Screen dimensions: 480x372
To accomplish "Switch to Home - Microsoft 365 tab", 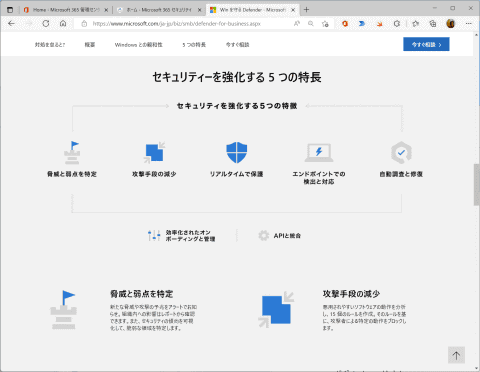I will (x=66, y=10).
